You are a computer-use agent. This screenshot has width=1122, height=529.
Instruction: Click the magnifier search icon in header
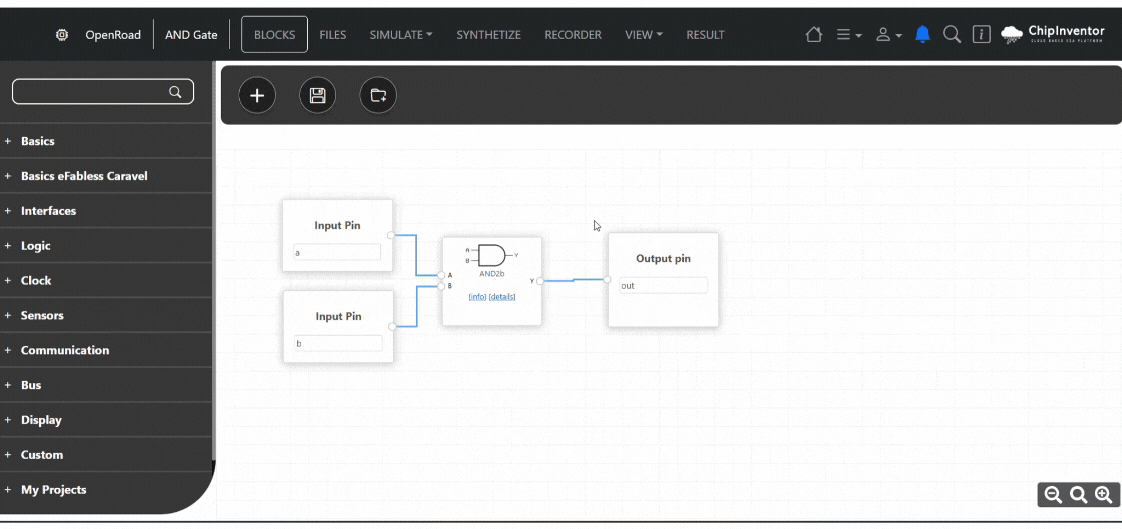[x=952, y=34]
